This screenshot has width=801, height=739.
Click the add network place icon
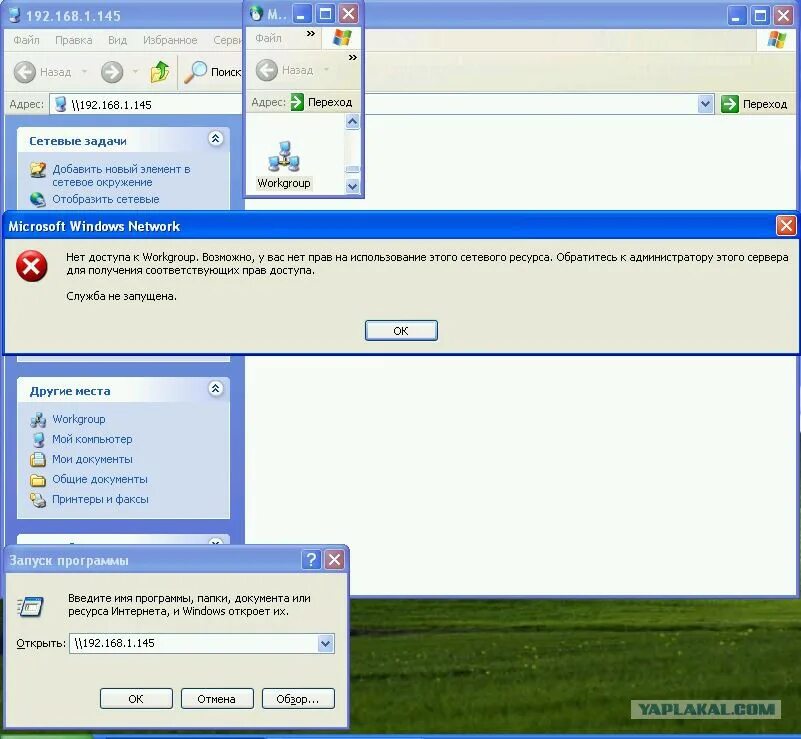point(38,170)
